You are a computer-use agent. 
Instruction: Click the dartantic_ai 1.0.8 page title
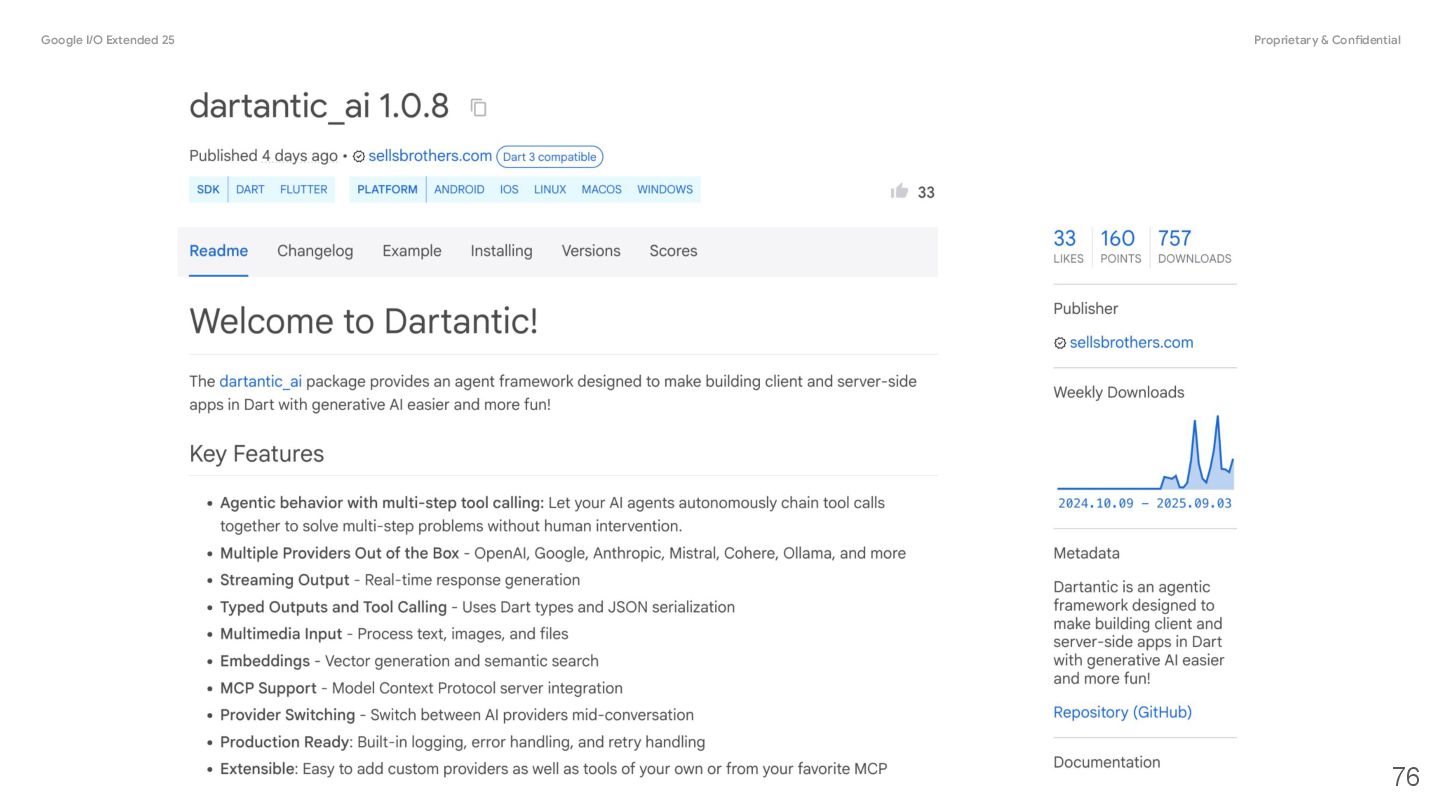coord(319,106)
